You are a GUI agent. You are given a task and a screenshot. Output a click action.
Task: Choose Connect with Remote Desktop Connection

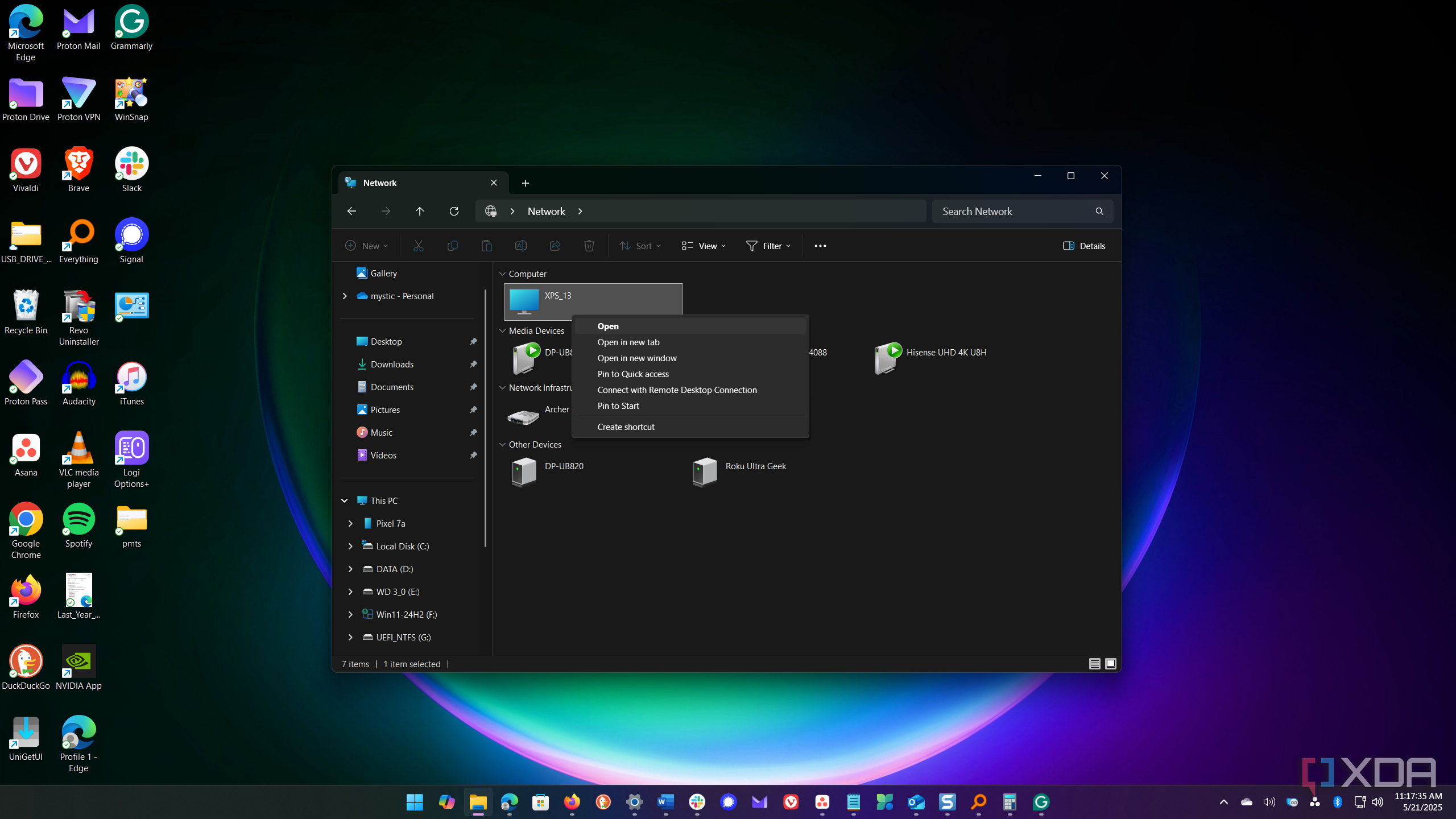coord(690,390)
